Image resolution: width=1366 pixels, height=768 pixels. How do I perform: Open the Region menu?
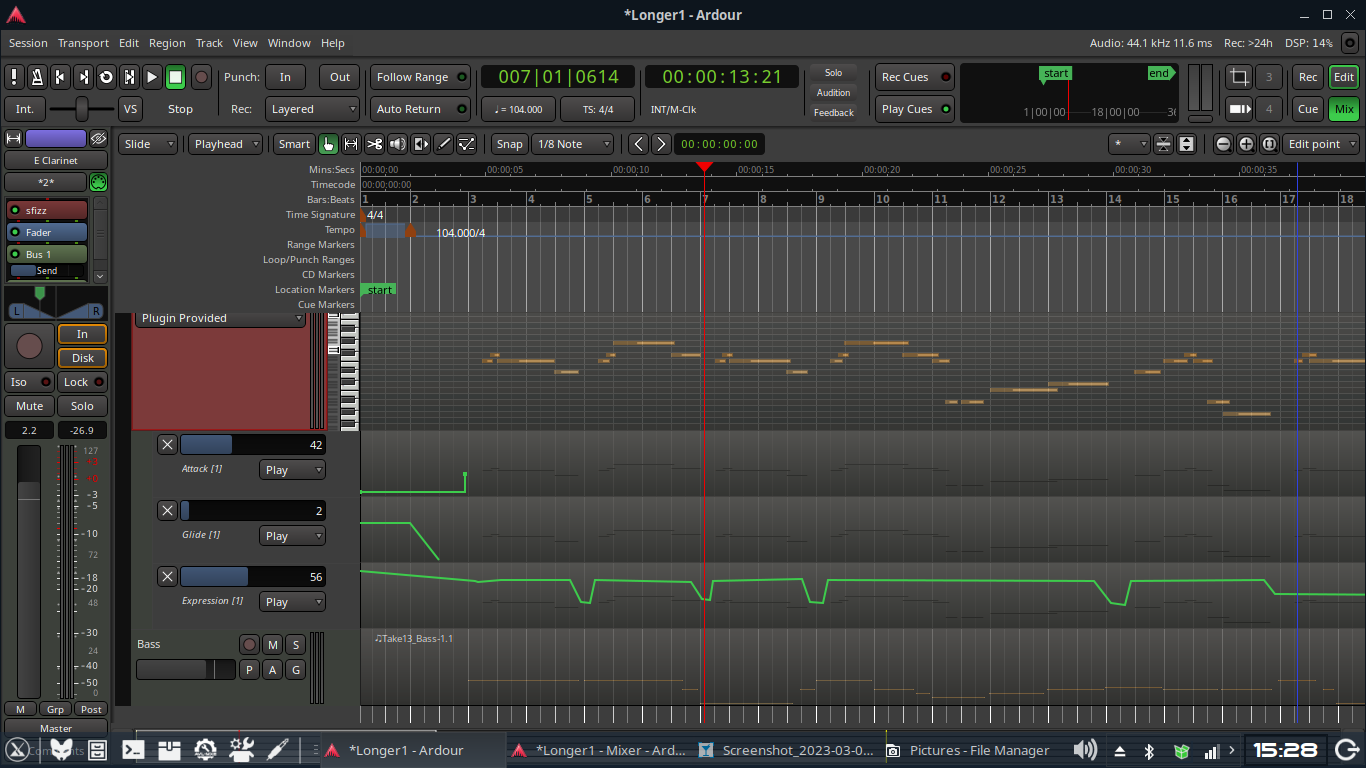point(167,43)
